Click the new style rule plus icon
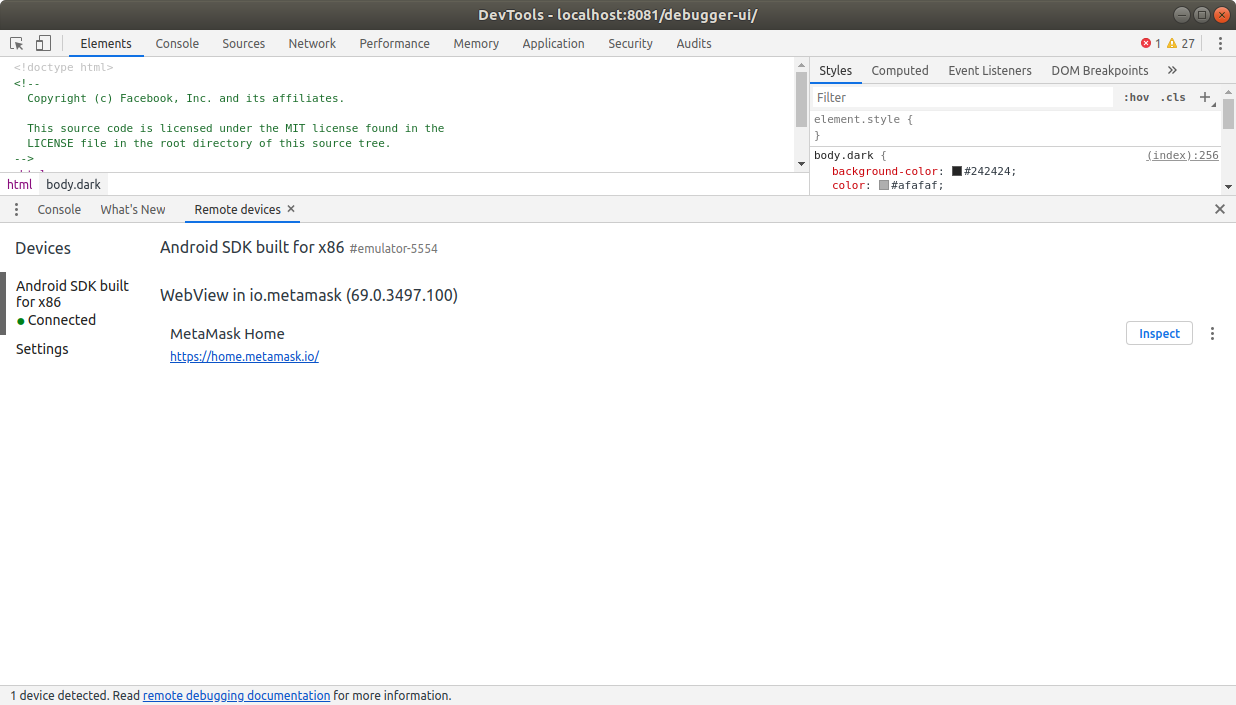The height and width of the screenshot is (705, 1236). pyautogui.click(x=1205, y=97)
